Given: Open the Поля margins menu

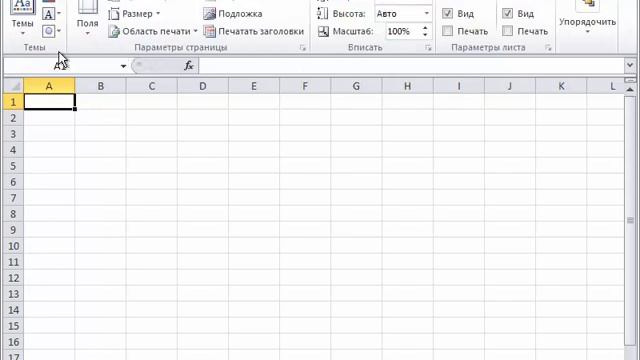Looking at the screenshot, I should 87,18.
